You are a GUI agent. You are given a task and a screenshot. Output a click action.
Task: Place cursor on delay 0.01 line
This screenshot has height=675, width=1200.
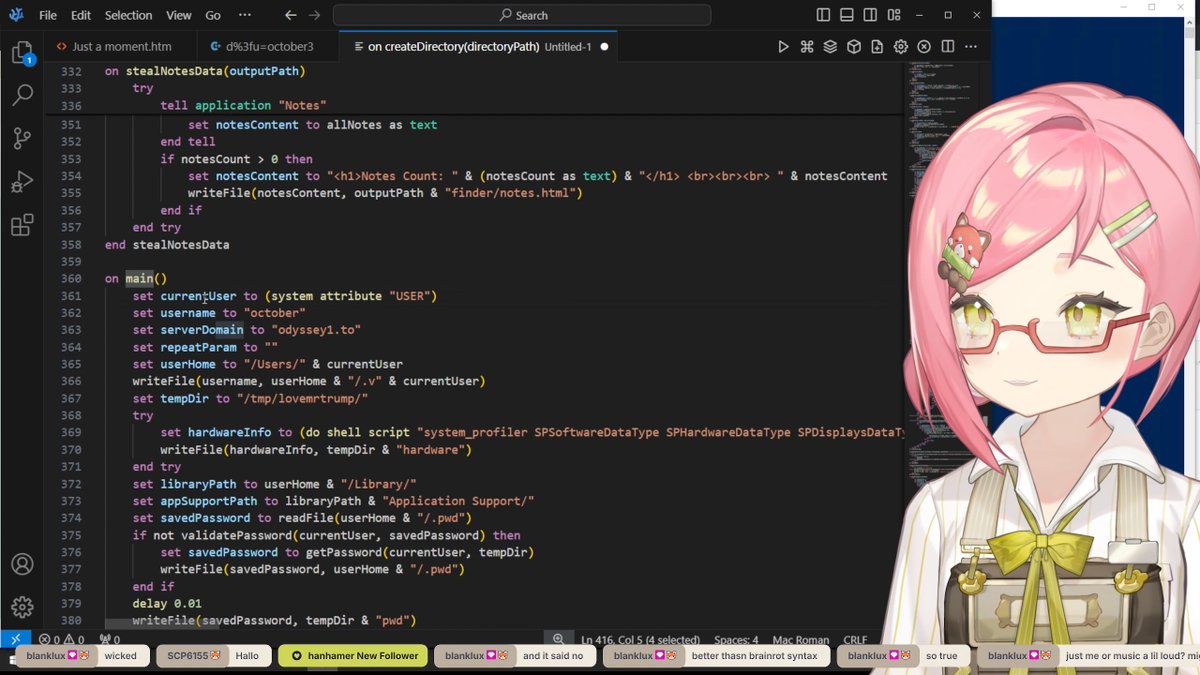point(167,604)
